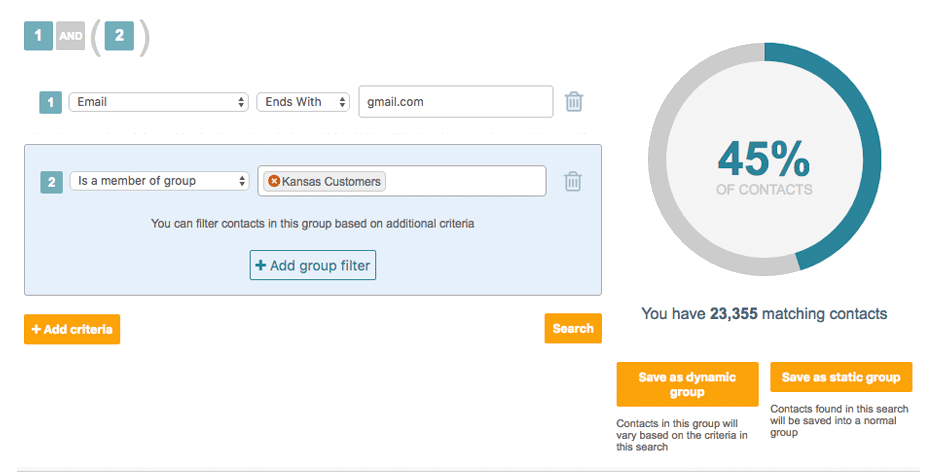Click the AND operator badge
This screenshot has height=472, width=940.
69,35
